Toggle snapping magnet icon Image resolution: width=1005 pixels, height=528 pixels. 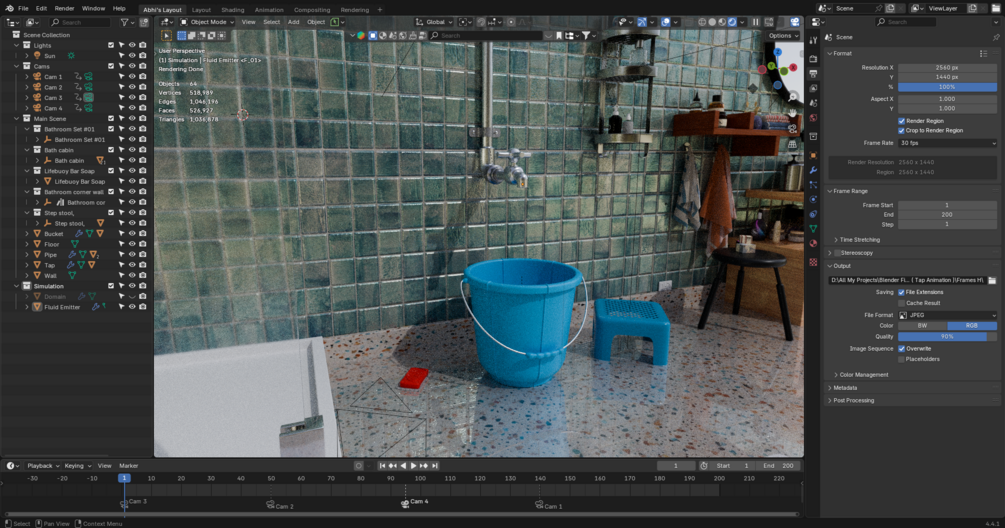pos(481,22)
